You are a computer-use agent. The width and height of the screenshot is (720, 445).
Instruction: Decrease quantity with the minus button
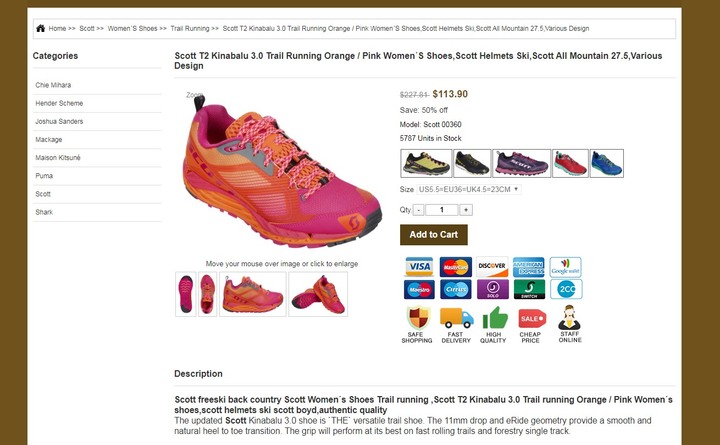418,210
